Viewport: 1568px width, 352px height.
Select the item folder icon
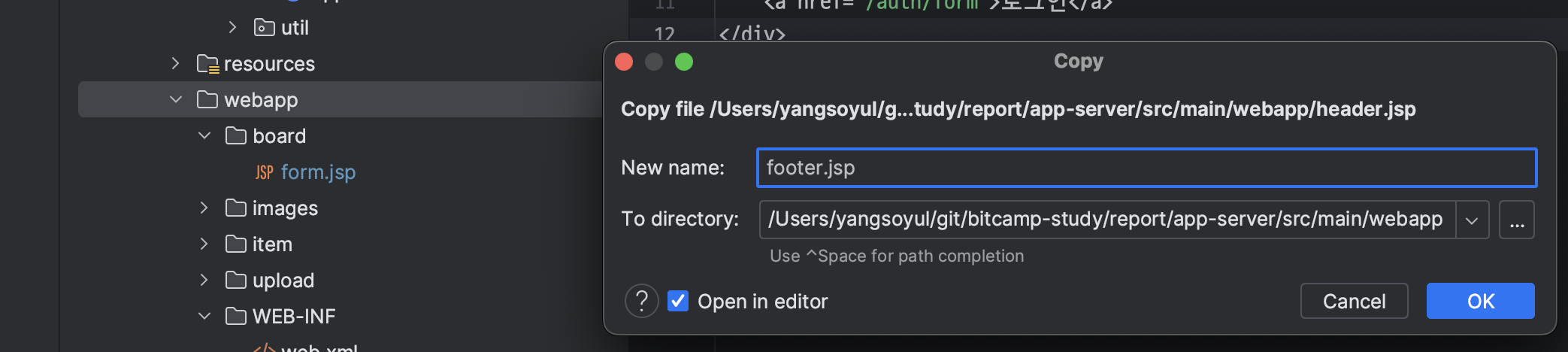point(236,244)
